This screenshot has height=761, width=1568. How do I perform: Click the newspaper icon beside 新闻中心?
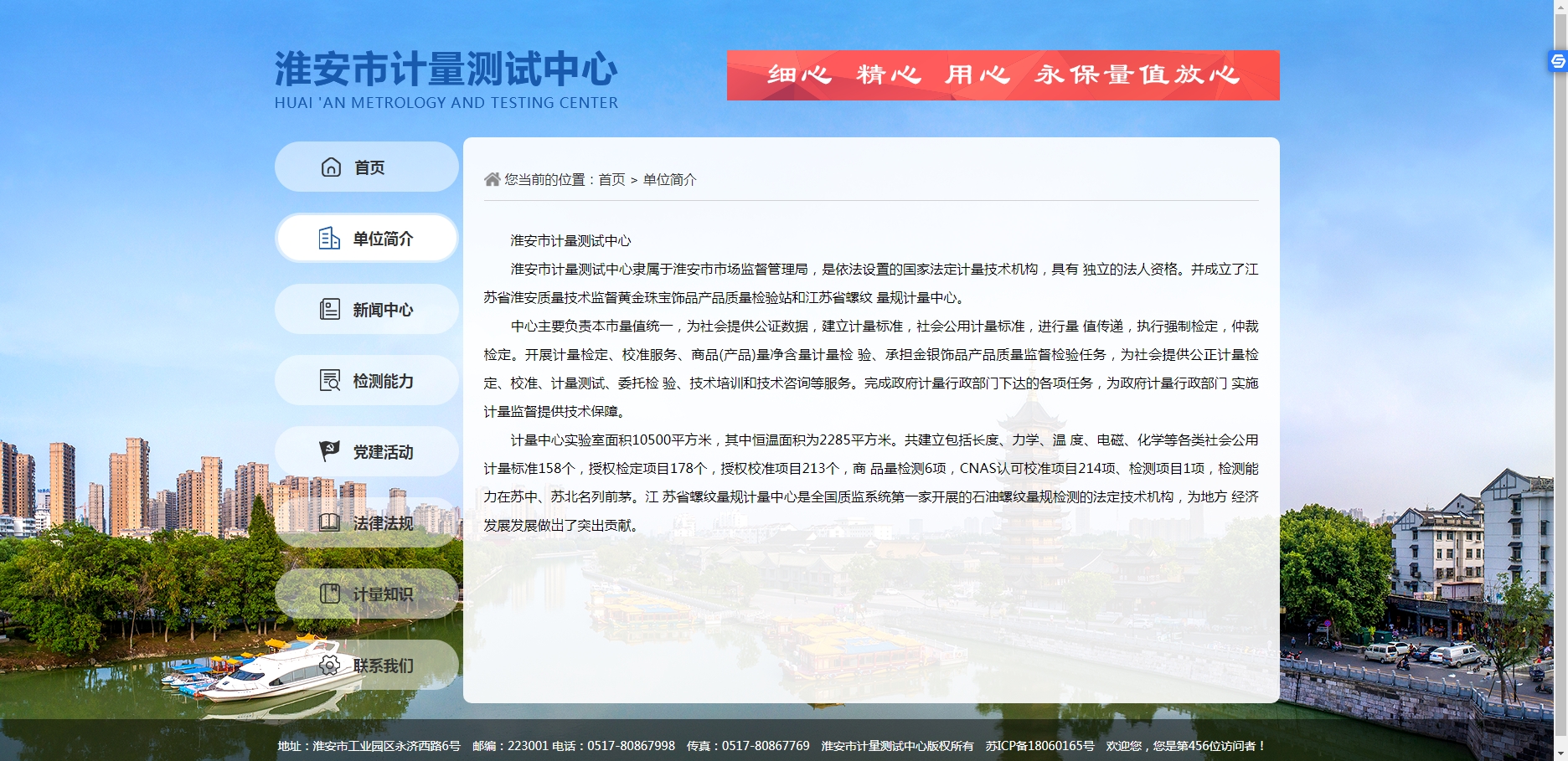coord(329,310)
